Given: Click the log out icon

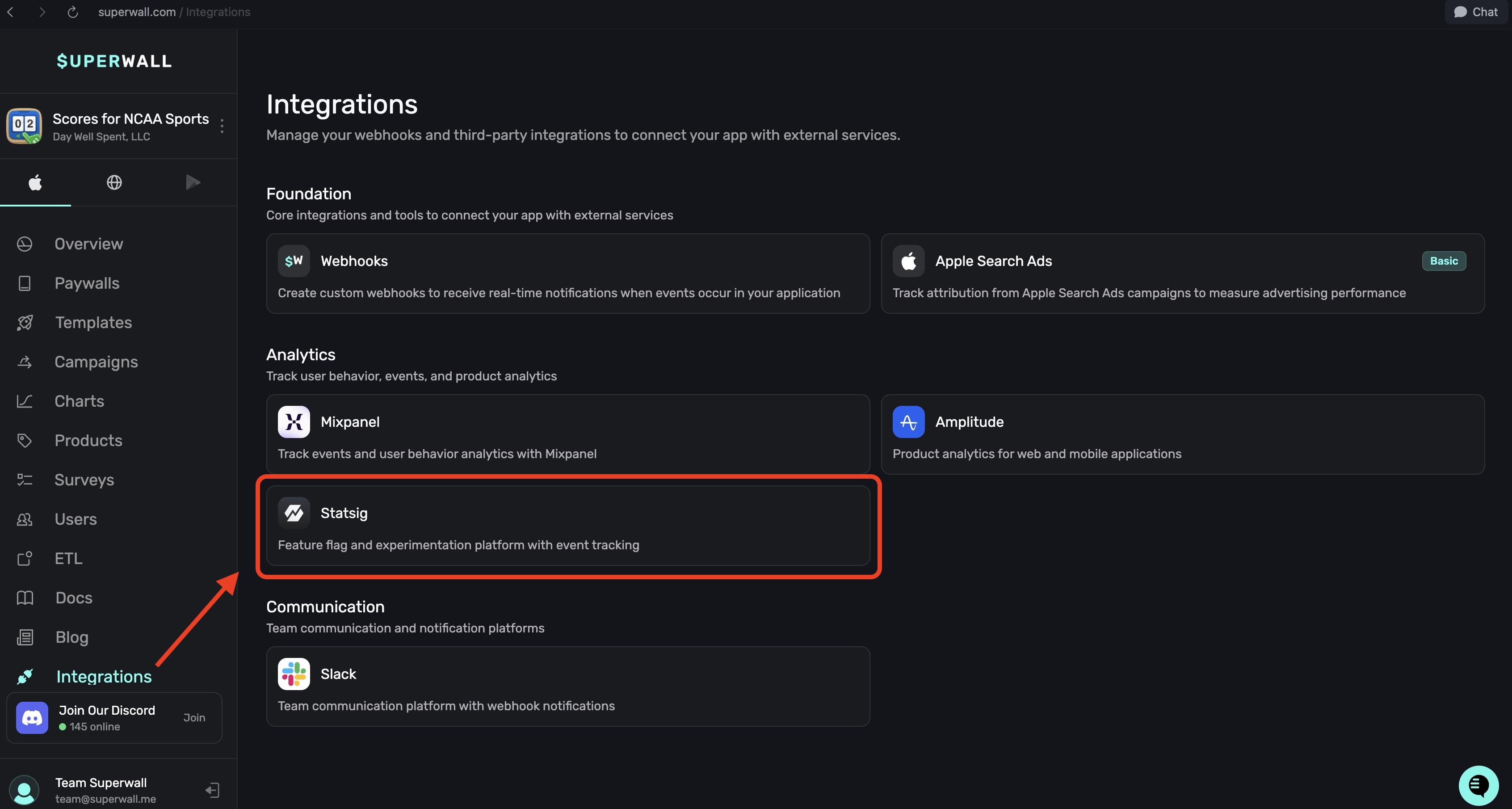Looking at the screenshot, I should 213,790.
